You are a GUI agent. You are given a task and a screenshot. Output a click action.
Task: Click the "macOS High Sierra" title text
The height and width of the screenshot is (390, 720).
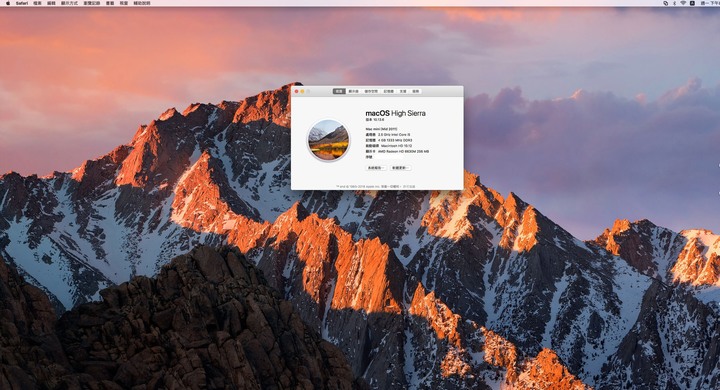(x=395, y=113)
